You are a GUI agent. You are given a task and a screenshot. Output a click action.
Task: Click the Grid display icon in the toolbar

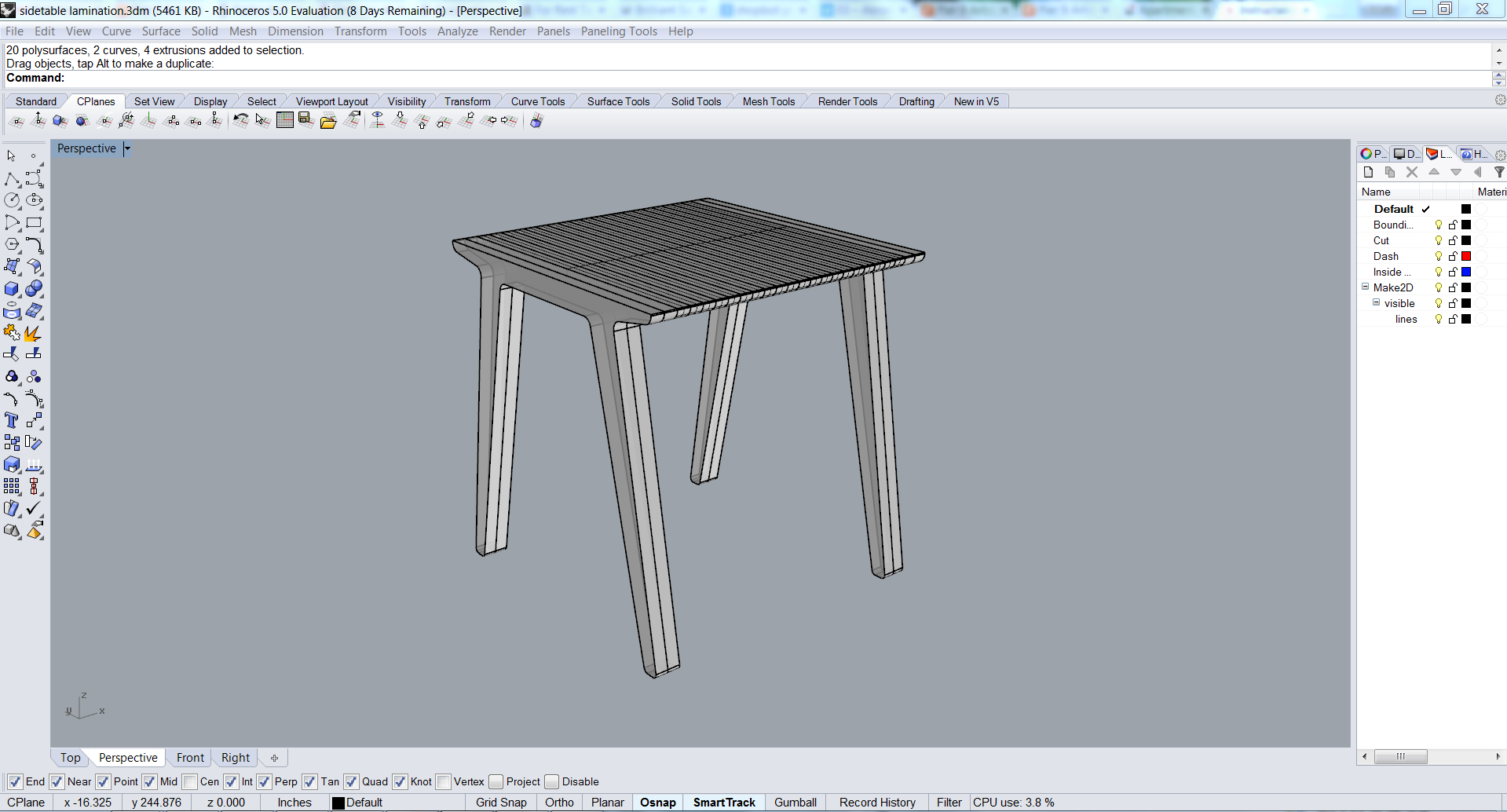285,119
